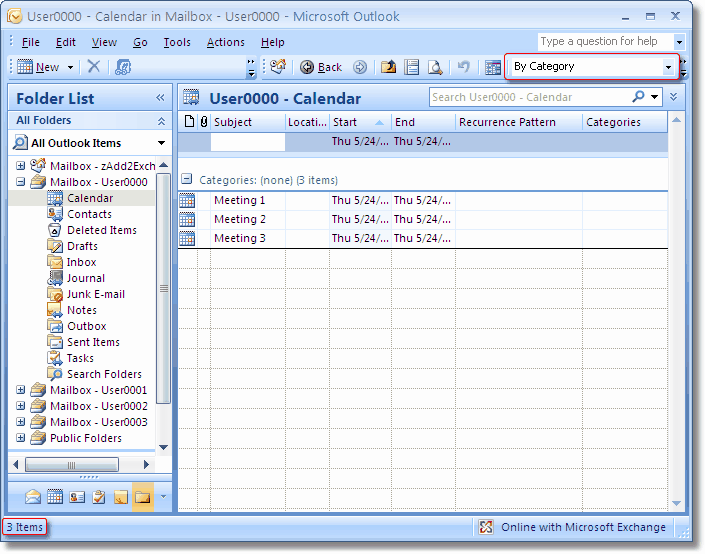Viewport: 705px width, 554px height.
Task: Click the Outlook Today toolbar icon
Action: [x=278, y=67]
